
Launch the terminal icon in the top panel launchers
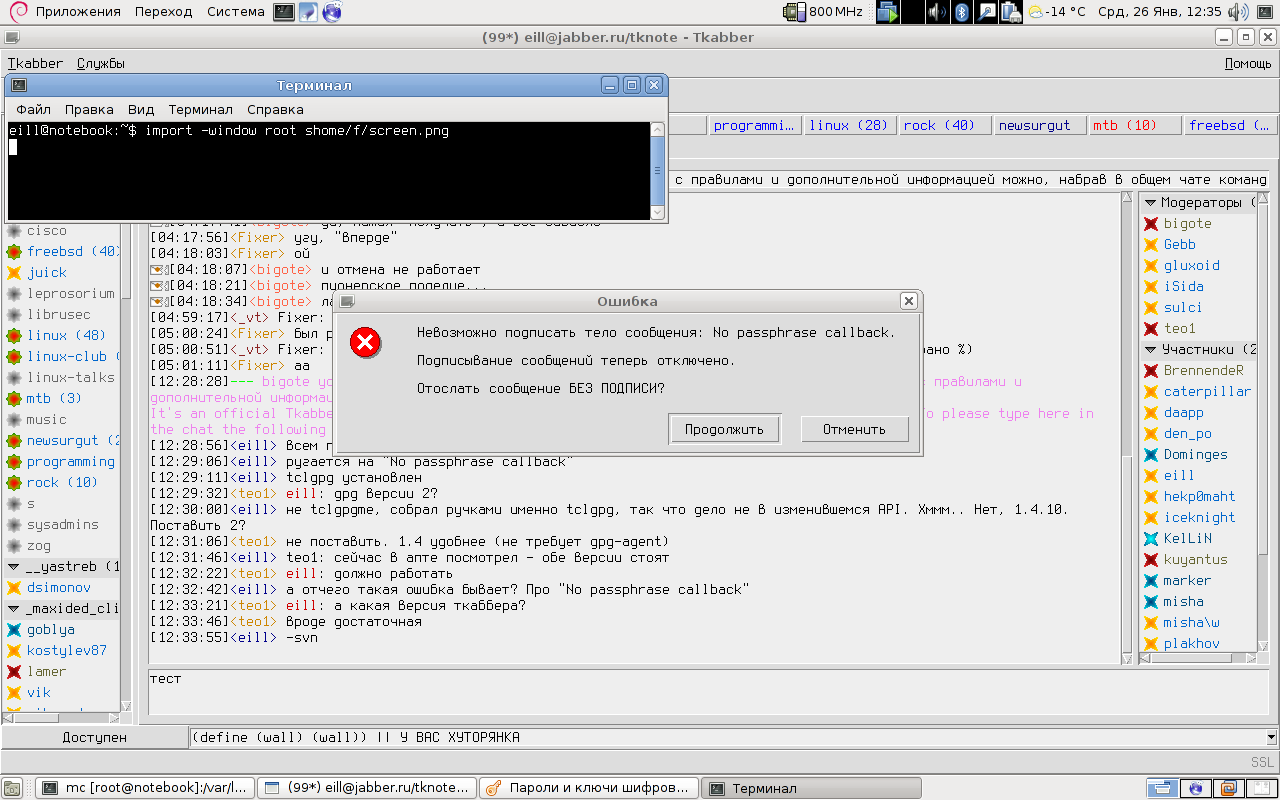(284, 12)
